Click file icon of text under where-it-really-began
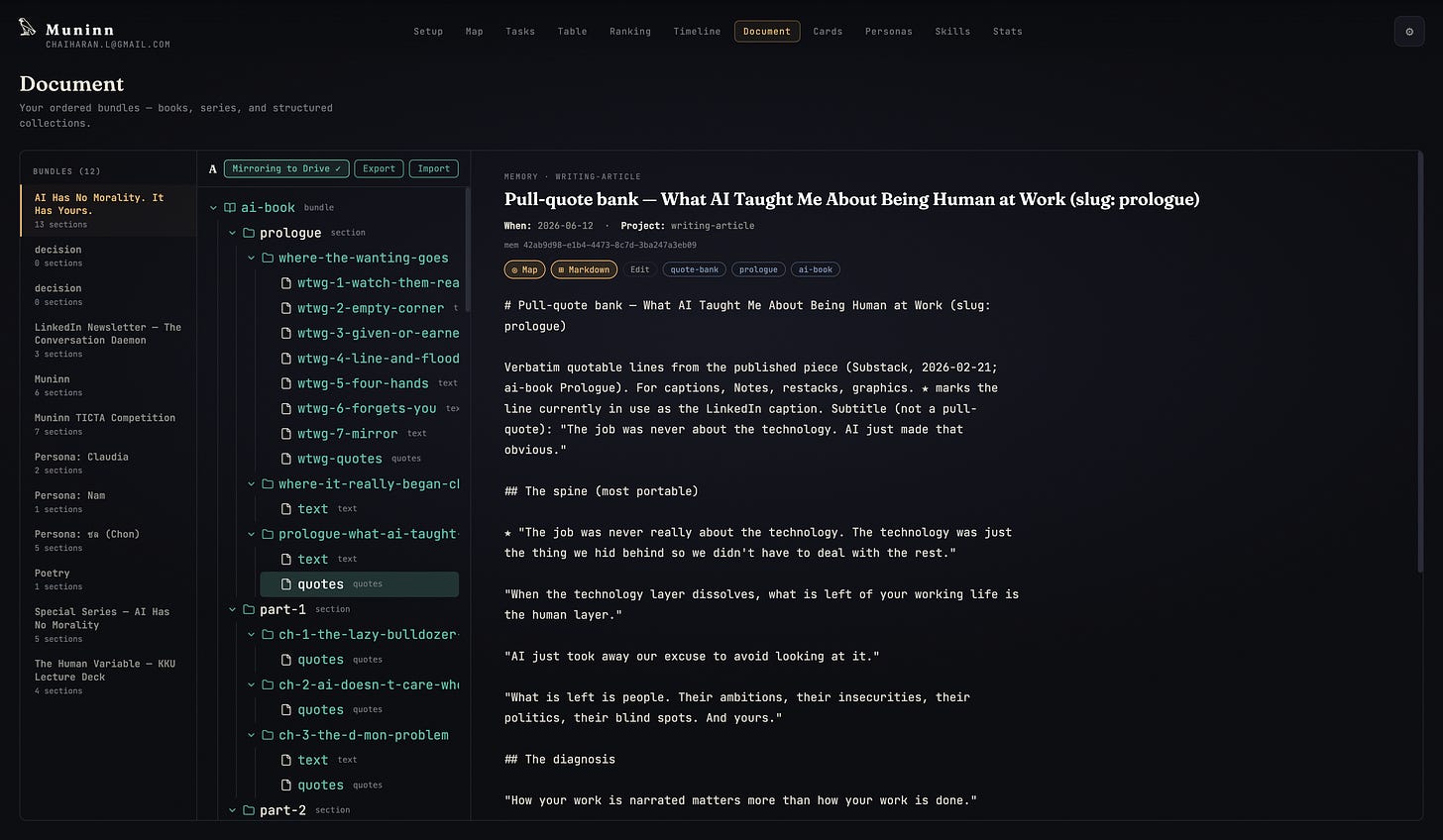This screenshot has width=1443, height=840. click(286, 509)
